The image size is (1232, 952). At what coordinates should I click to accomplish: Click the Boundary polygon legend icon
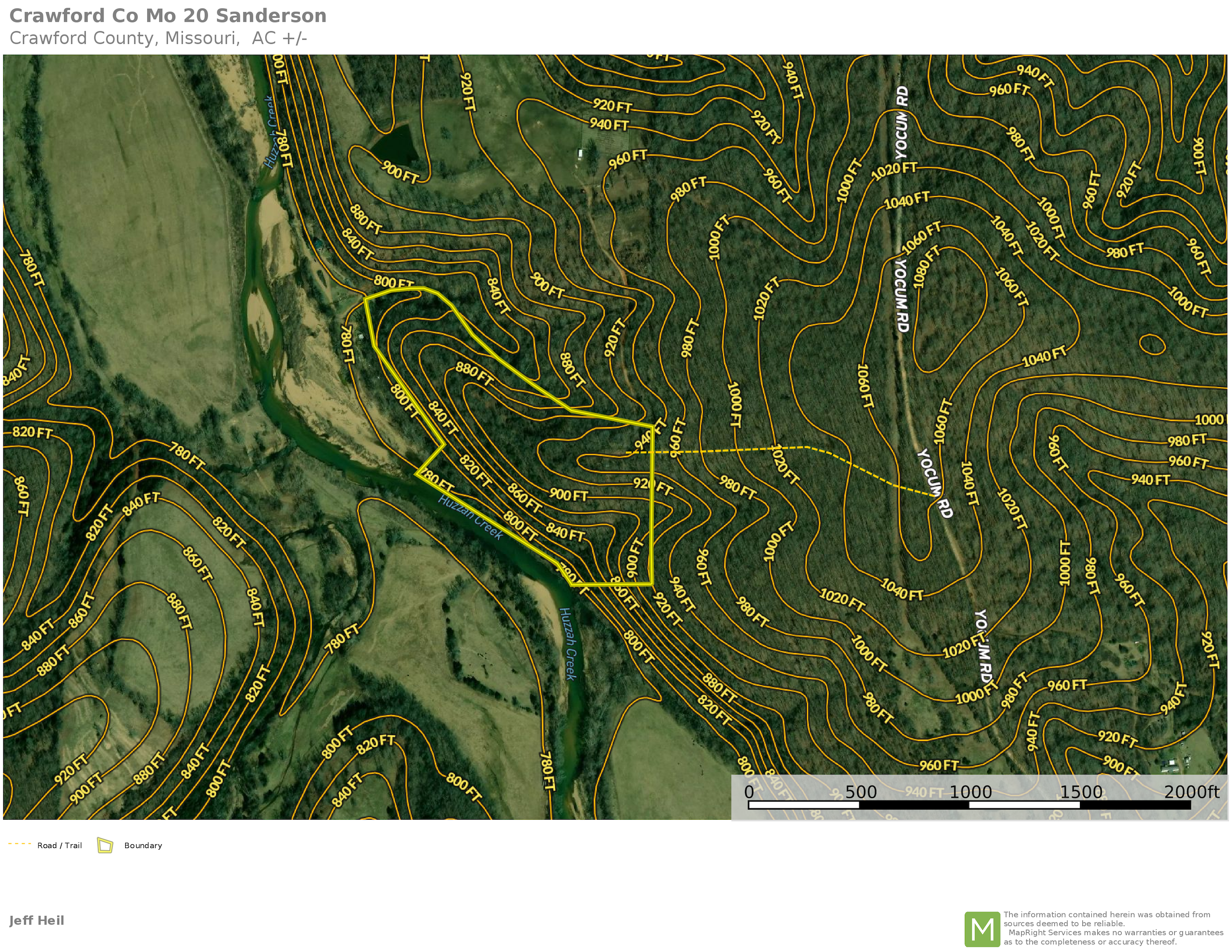105,845
